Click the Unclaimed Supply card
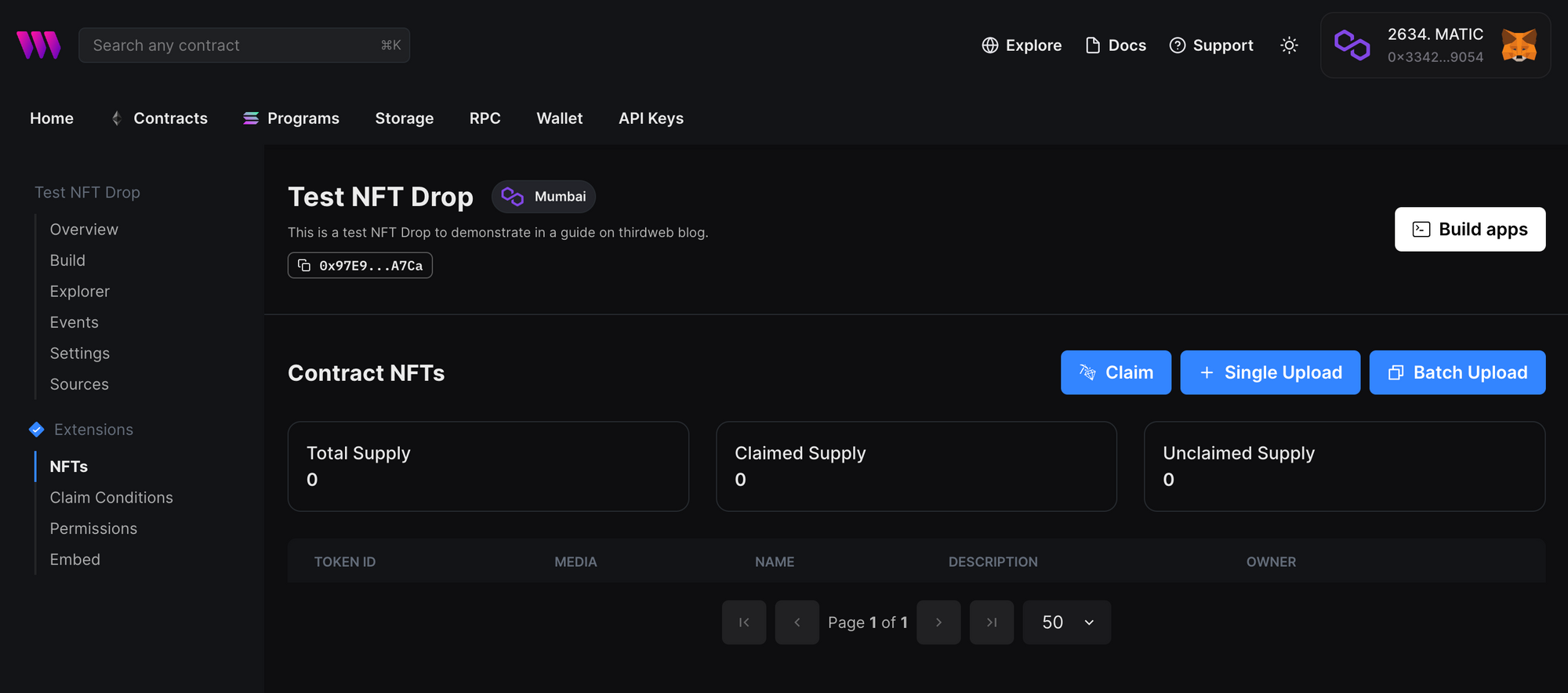The image size is (1568, 693). [x=1345, y=466]
